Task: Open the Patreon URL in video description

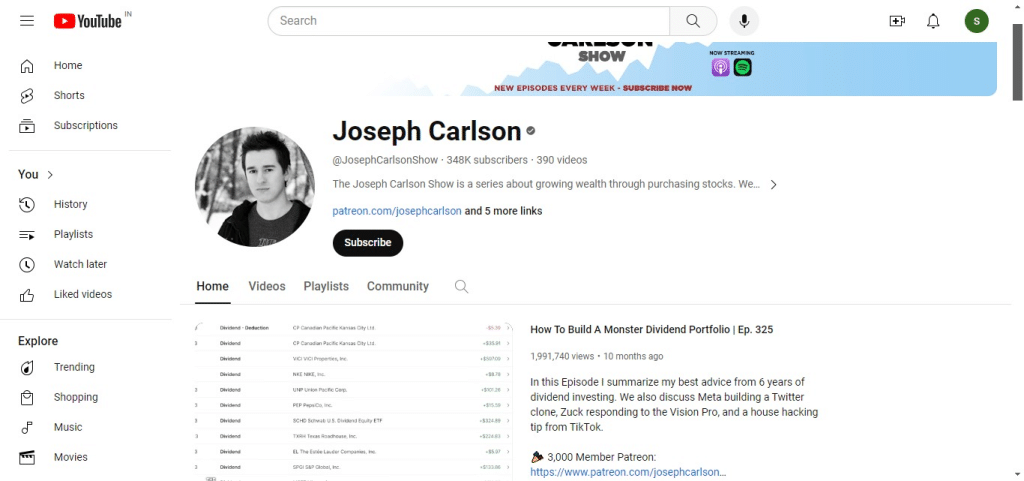Action: point(628,472)
